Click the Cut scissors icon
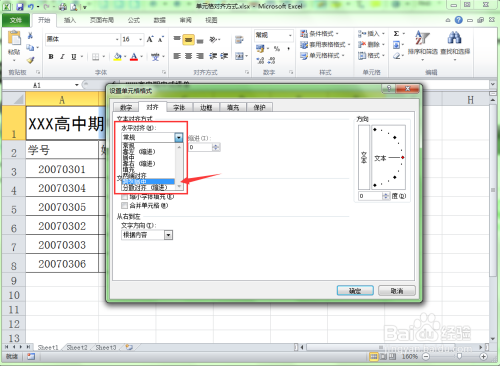 pyautogui.click(x=30, y=35)
